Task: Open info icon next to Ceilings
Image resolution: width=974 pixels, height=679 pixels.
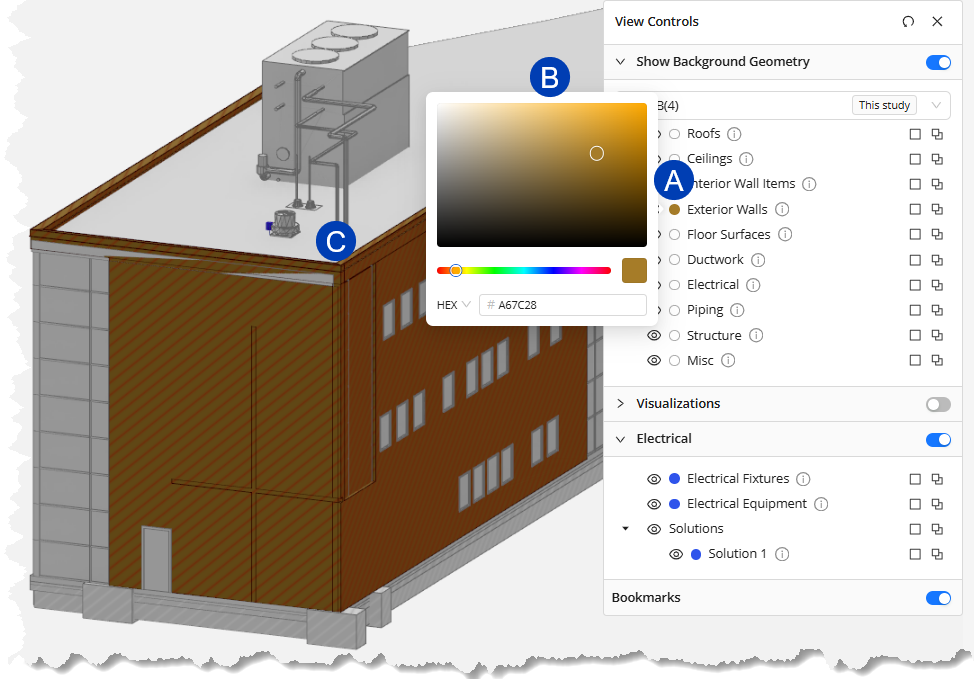Action: pyautogui.click(x=746, y=159)
